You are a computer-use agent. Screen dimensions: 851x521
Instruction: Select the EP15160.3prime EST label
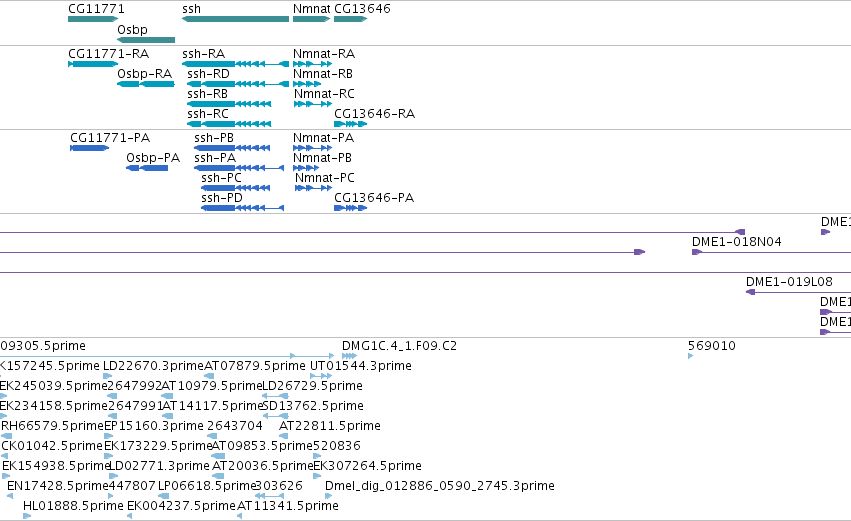click(154, 427)
